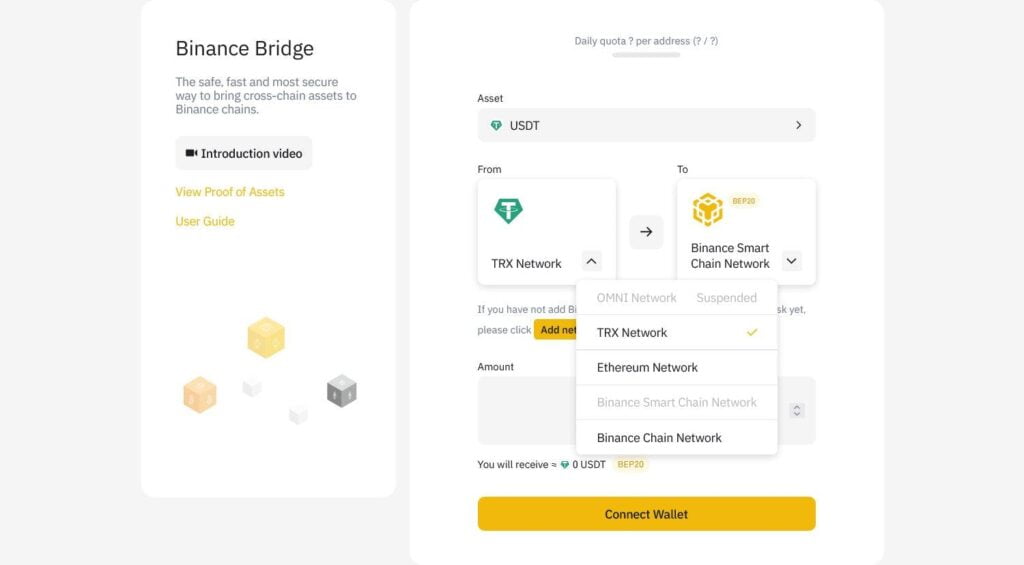The height and width of the screenshot is (565, 1024).
Task: Click the Tether logo in From card
Action: tap(509, 211)
